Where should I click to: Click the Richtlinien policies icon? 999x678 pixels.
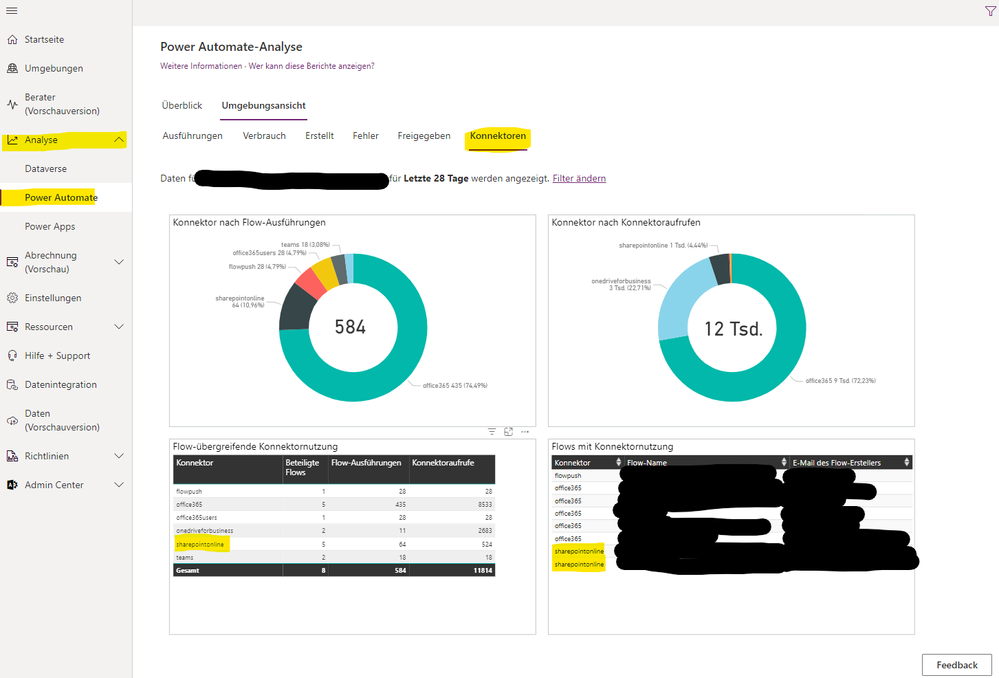tap(12, 456)
